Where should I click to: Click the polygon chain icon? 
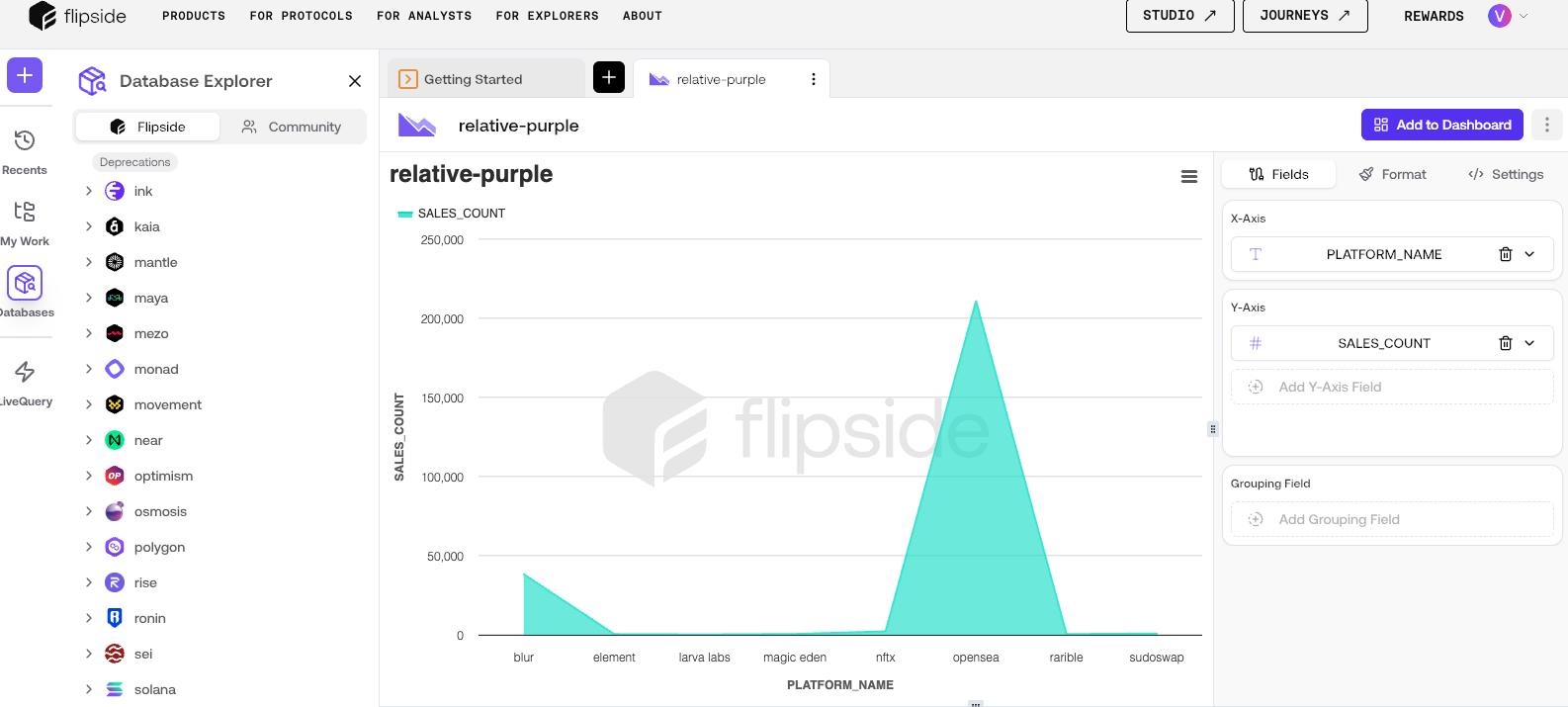click(115, 547)
